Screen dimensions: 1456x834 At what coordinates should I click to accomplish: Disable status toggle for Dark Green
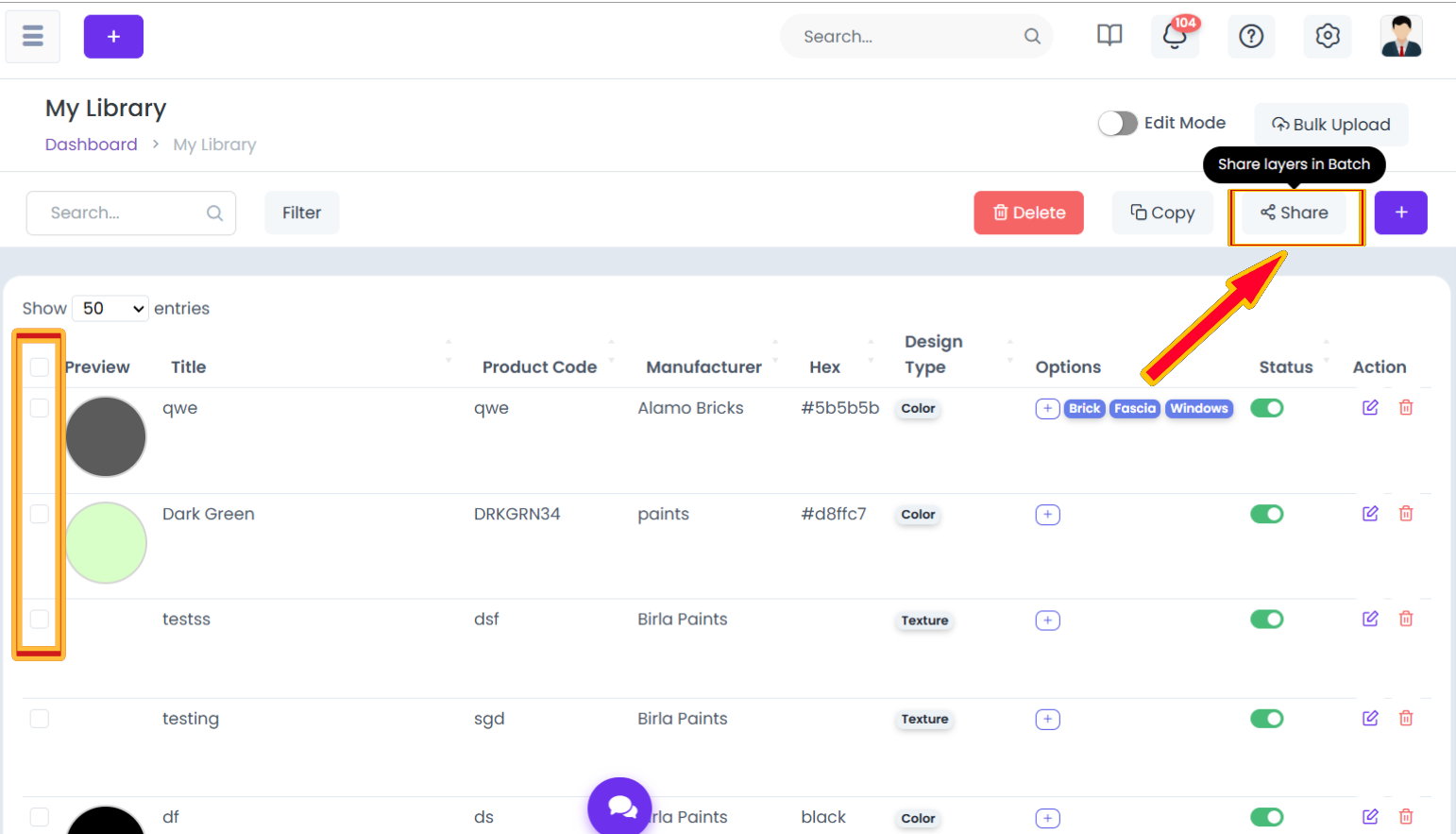tap(1267, 514)
